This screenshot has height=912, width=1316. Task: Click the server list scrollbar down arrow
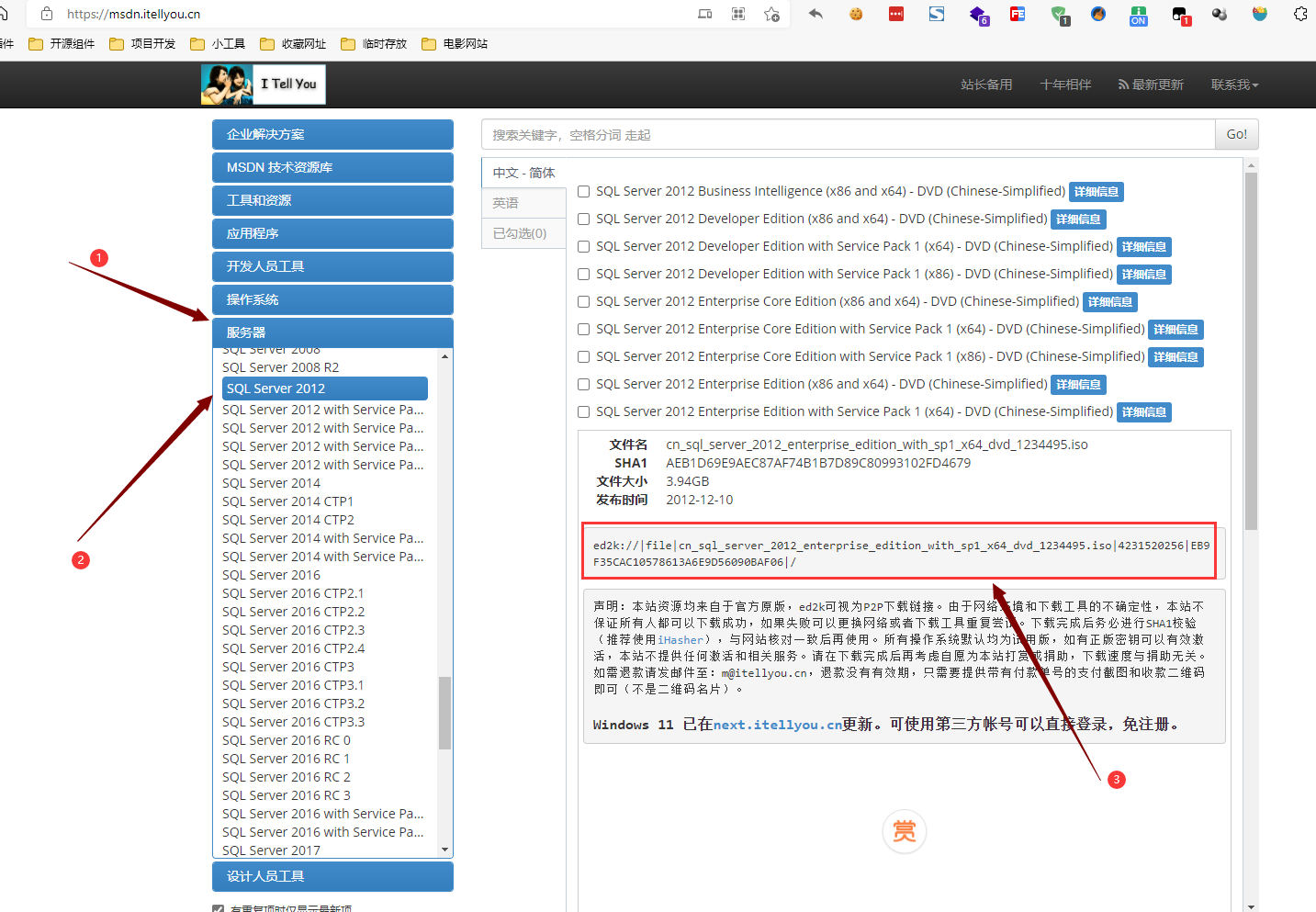445,850
